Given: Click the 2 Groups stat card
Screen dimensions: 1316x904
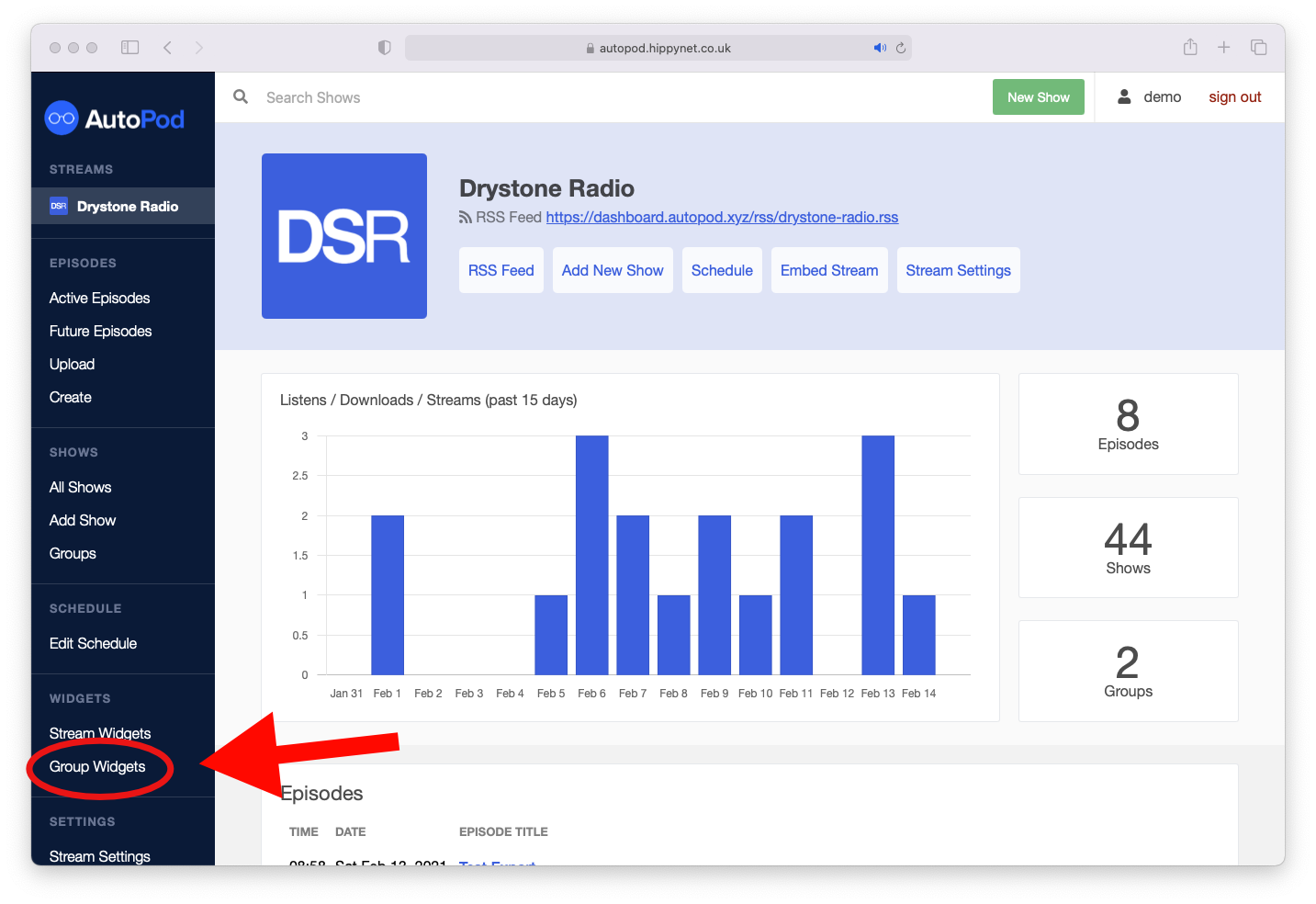Looking at the screenshot, I should coord(1128,671).
